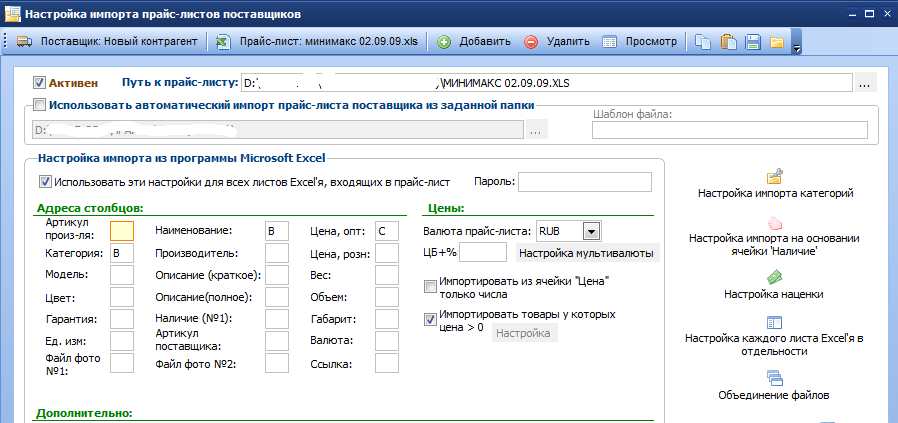Uncheck import goods with price > 0
The image size is (898, 423).
click(x=430, y=320)
